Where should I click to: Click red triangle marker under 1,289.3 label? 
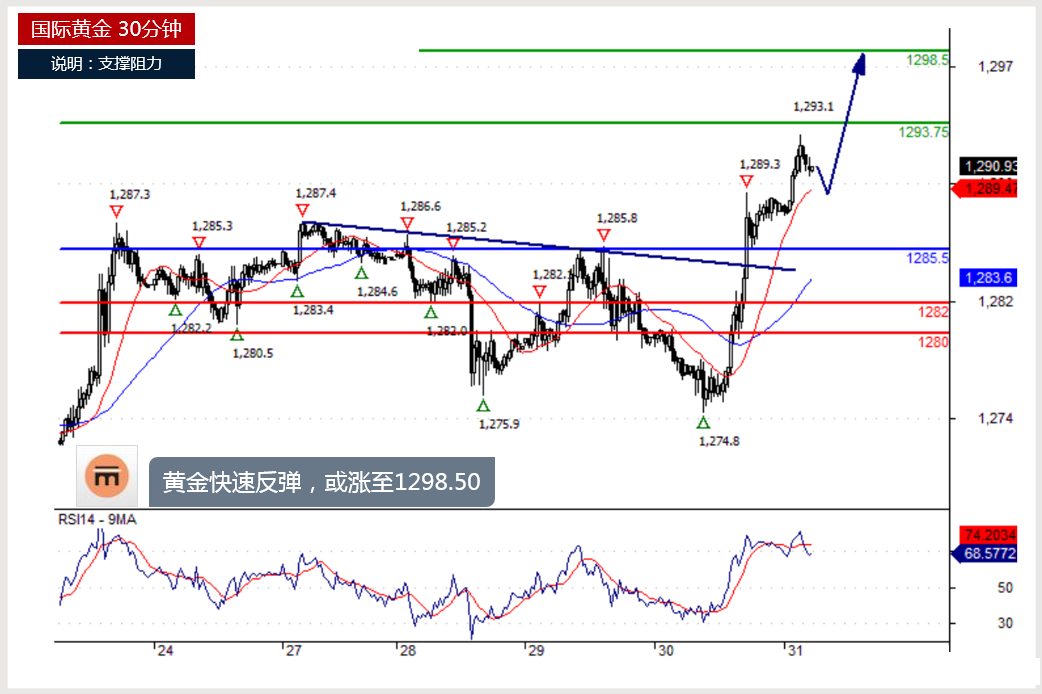746,181
